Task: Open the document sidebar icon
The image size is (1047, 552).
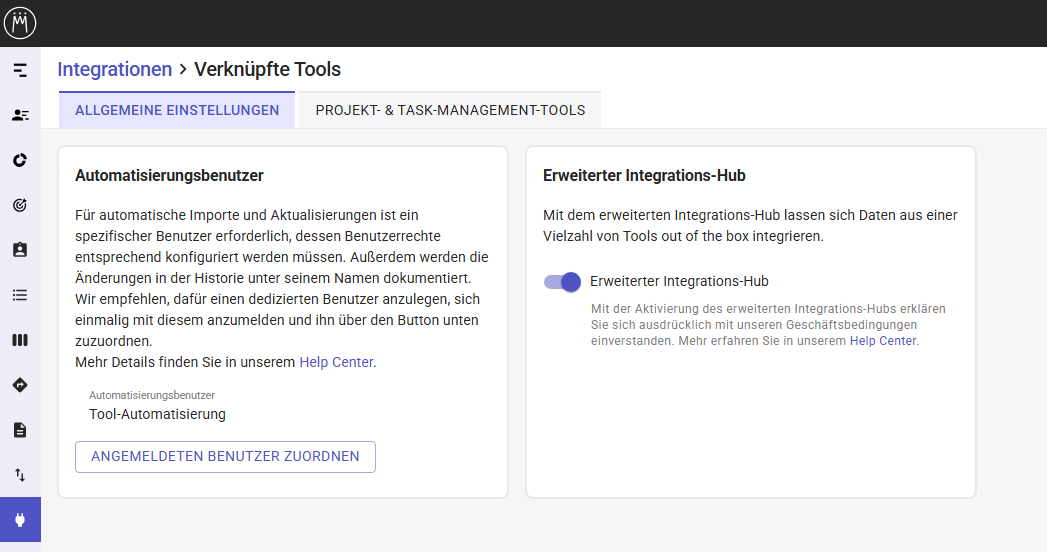Action: [x=20, y=430]
